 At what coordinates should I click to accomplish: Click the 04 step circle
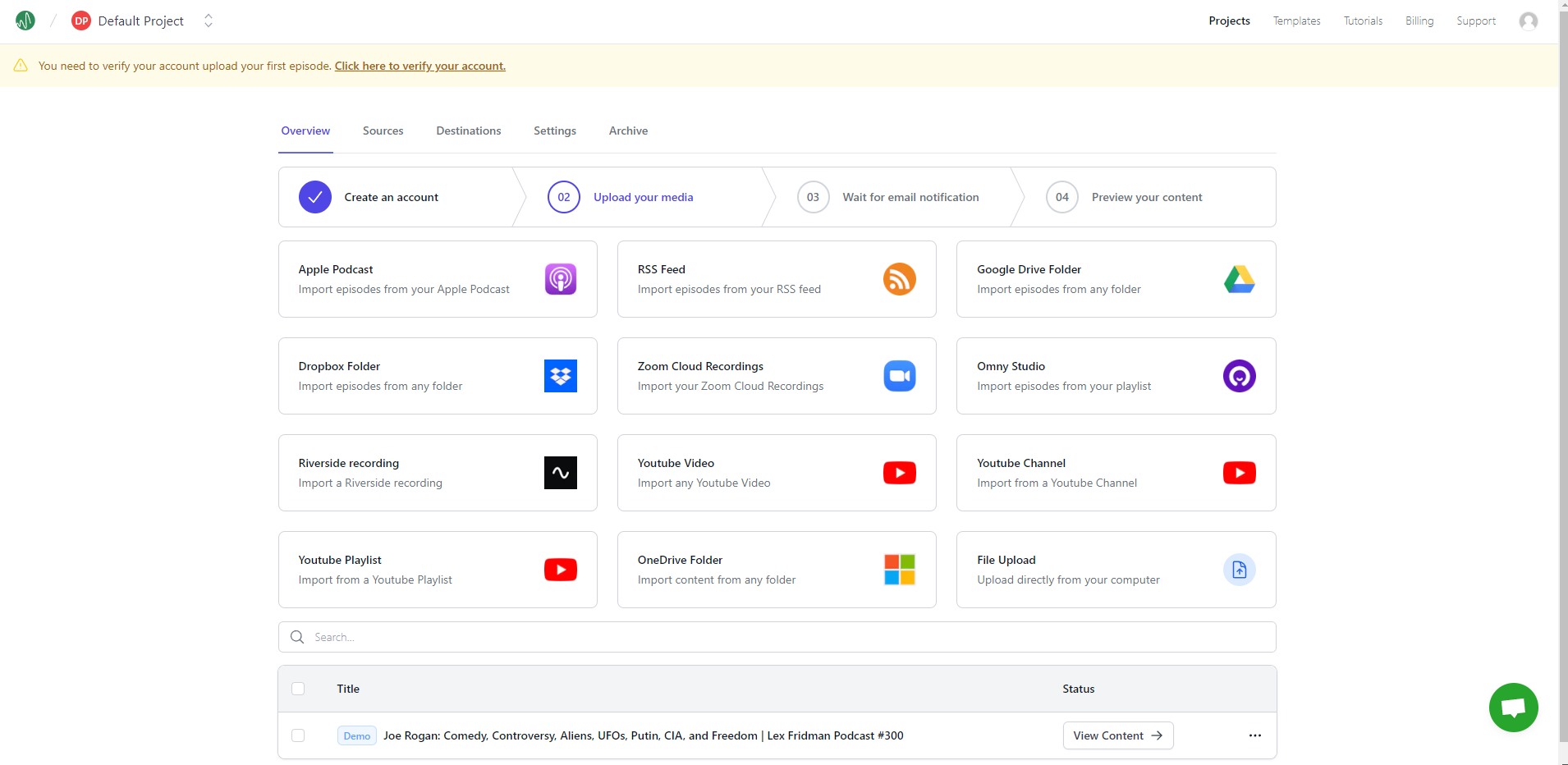point(1062,197)
